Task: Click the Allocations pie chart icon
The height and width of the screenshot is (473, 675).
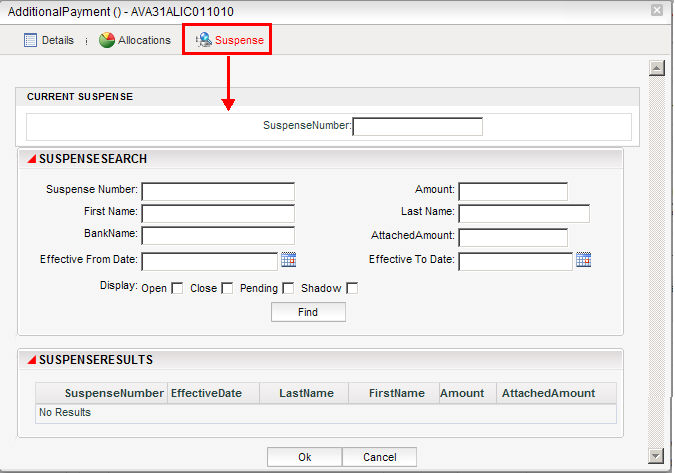Action: [x=107, y=40]
